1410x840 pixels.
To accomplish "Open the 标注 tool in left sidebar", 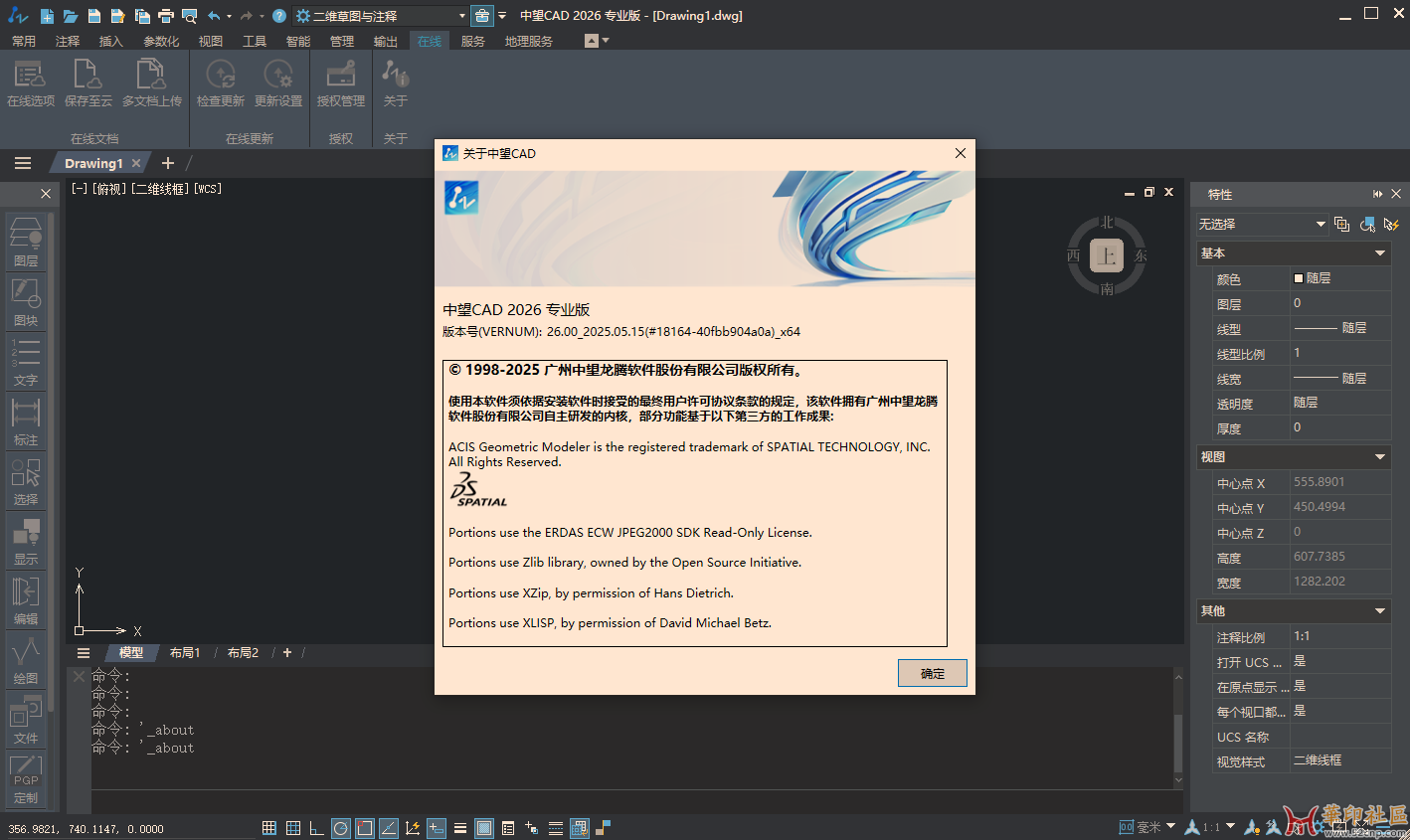I will [x=26, y=420].
